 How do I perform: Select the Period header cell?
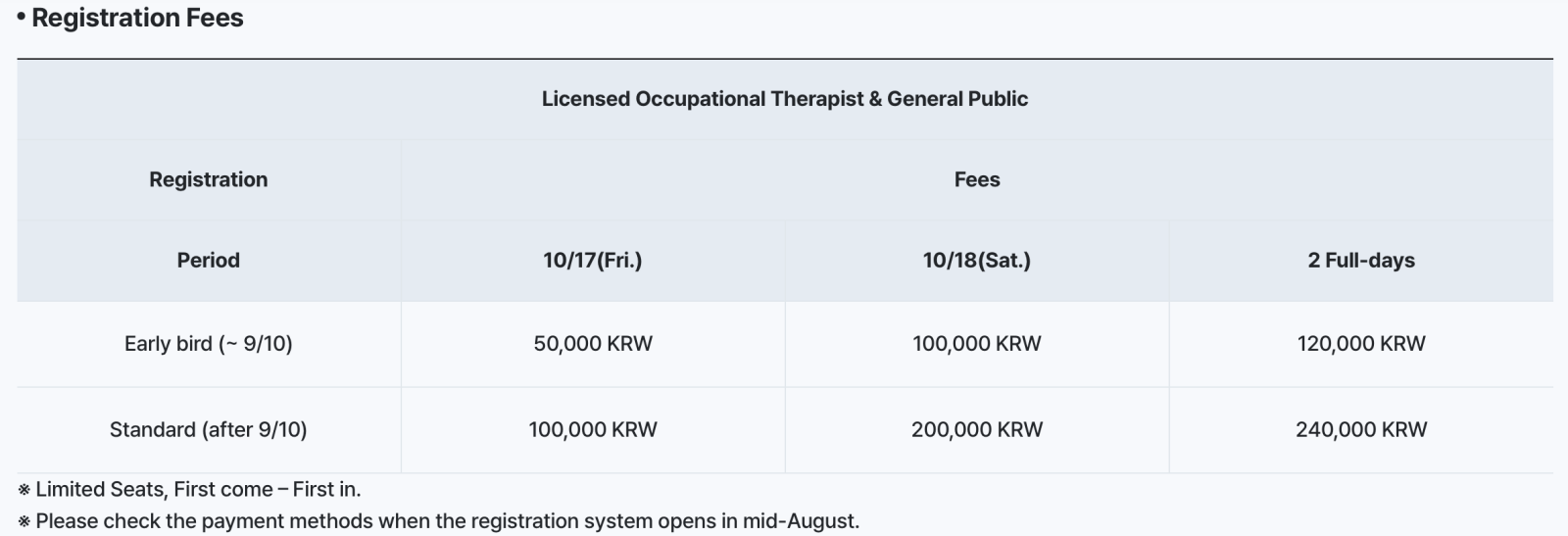click(x=209, y=260)
